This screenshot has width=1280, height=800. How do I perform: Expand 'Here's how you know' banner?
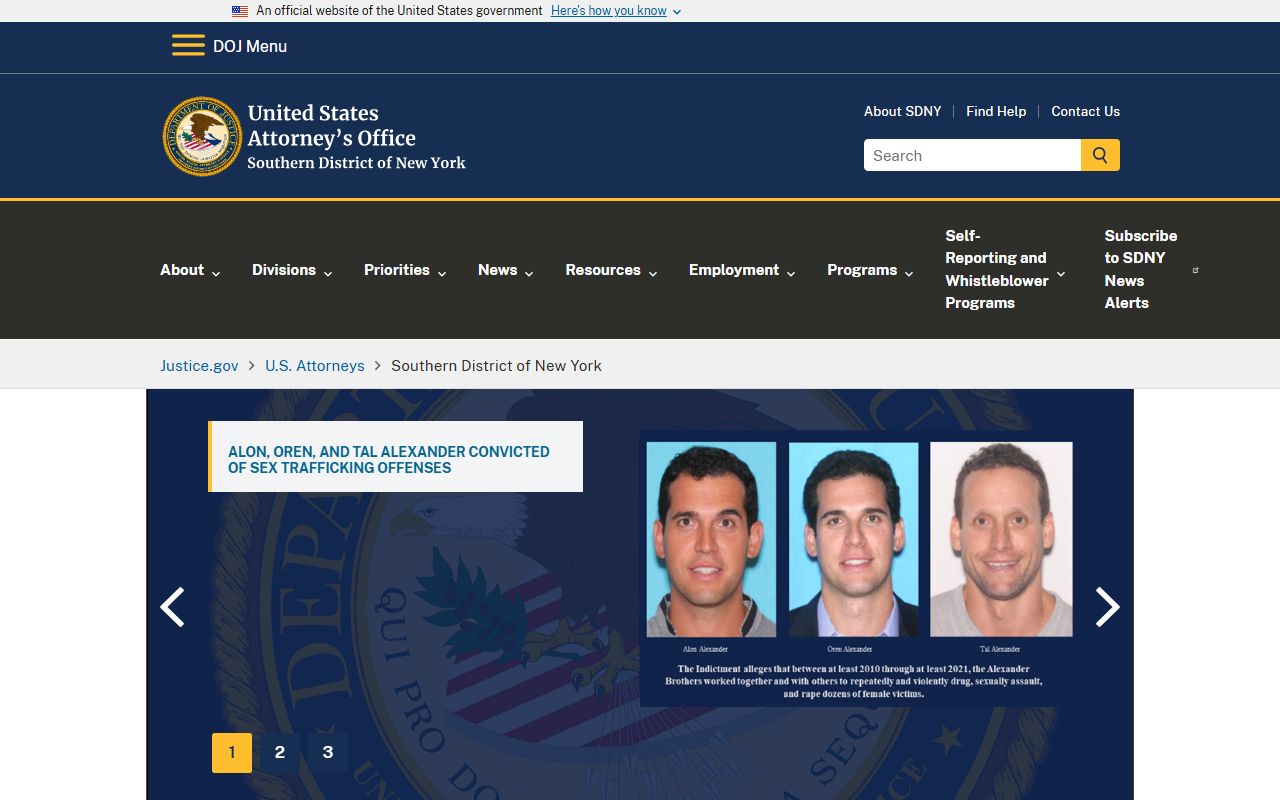coord(616,11)
